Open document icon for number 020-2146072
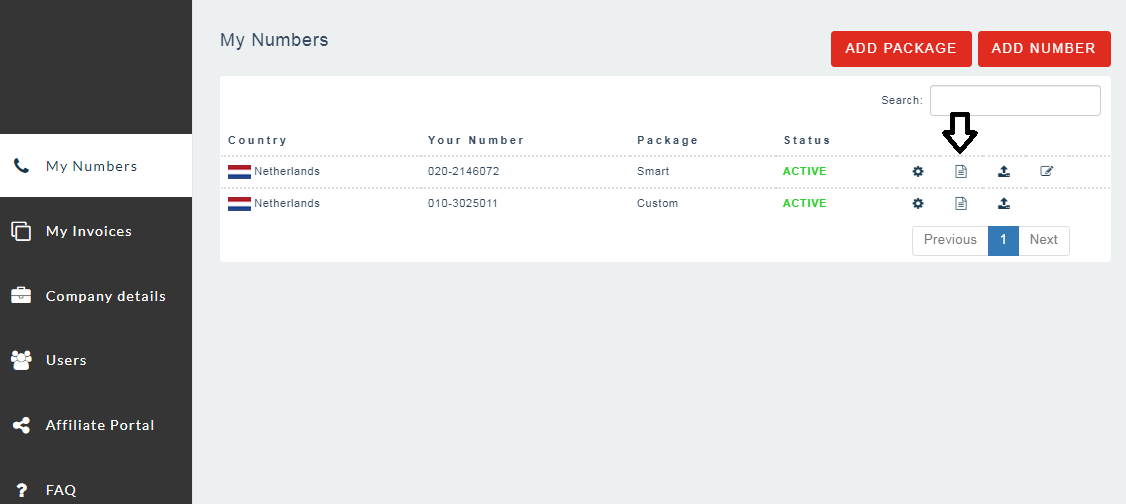The width and height of the screenshot is (1126, 504). click(961, 171)
